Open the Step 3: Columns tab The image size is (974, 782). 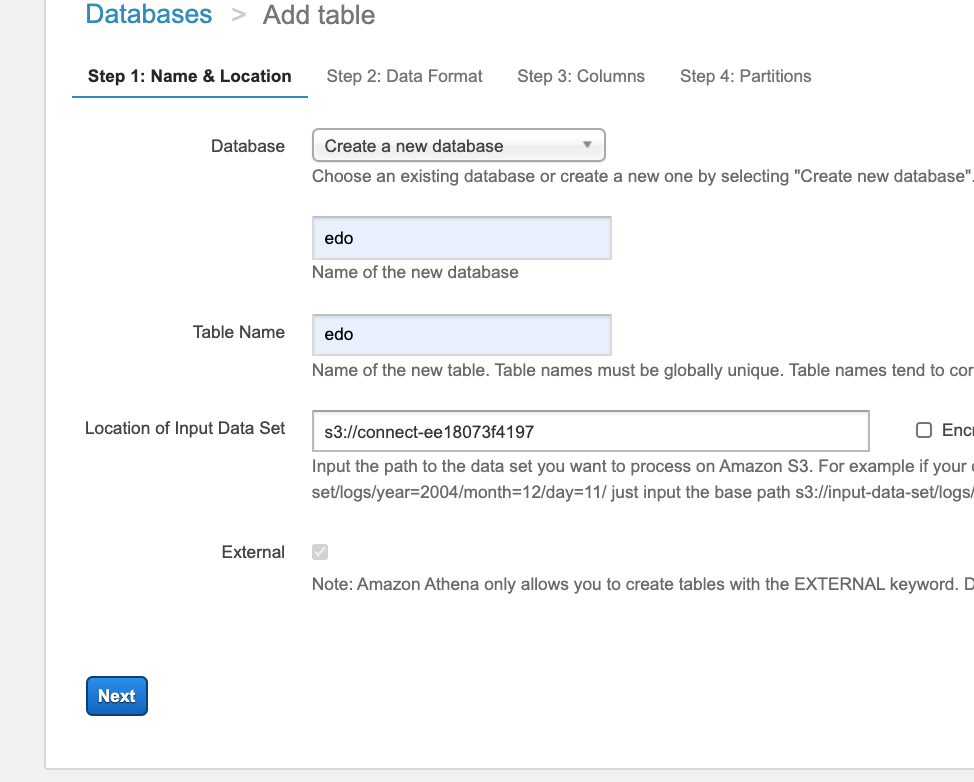581,76
